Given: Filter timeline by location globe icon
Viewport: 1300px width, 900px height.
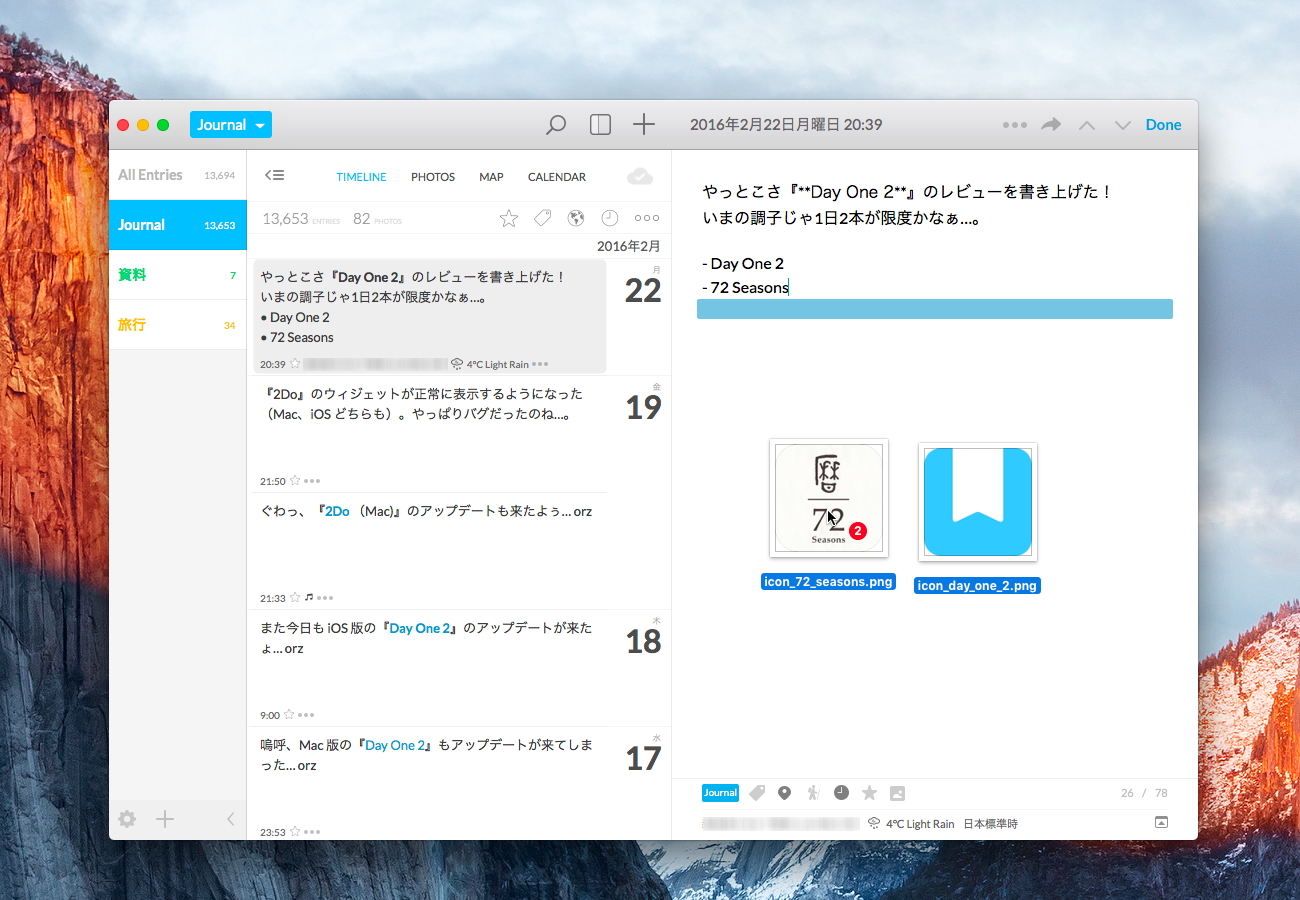Looking at the screenshot, I should click(x=575, y=218).
